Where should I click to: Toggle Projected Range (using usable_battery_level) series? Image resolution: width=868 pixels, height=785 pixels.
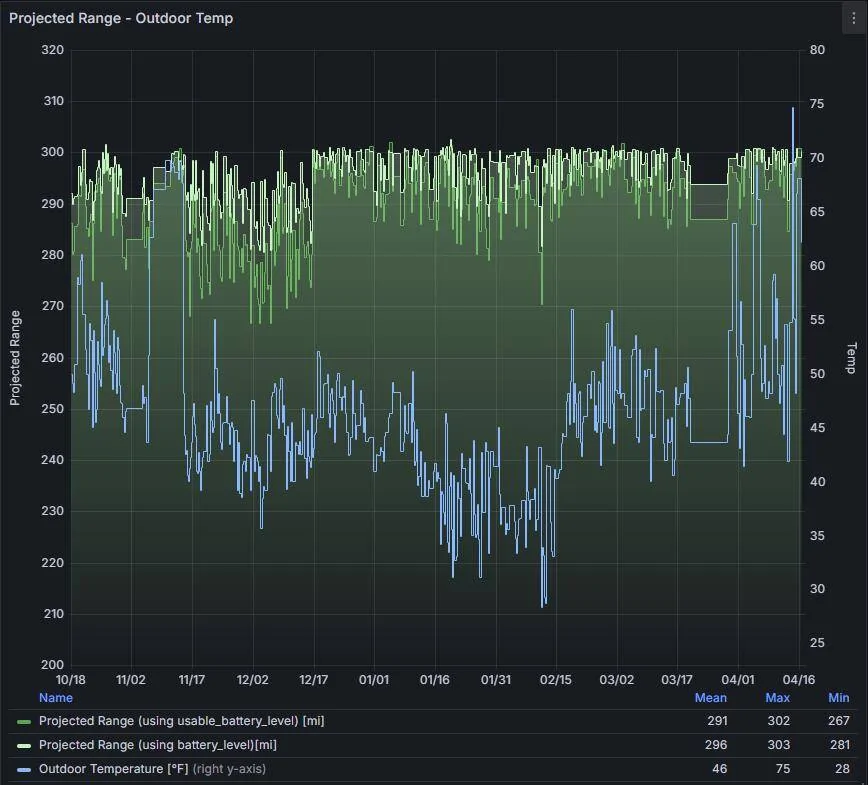[x=182, y=721]
